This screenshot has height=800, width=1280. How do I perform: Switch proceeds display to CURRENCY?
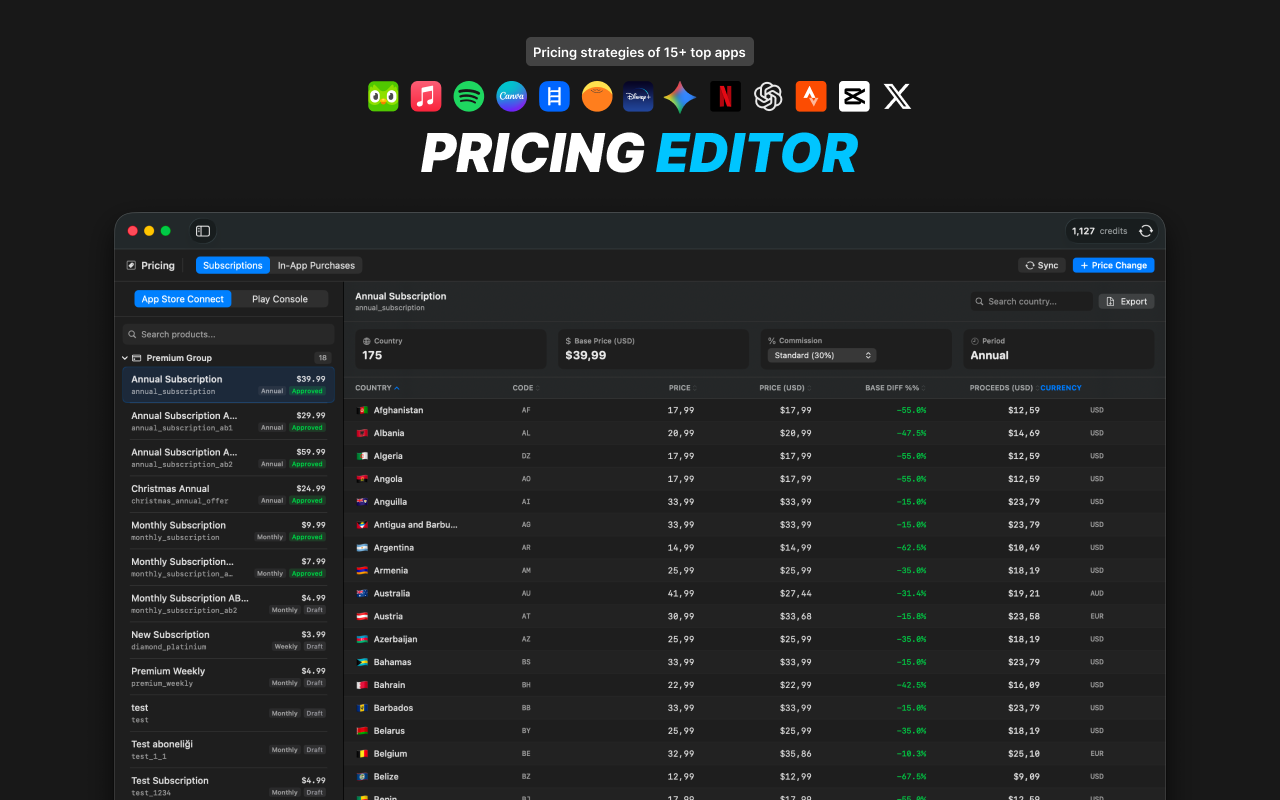point(1061,388)
